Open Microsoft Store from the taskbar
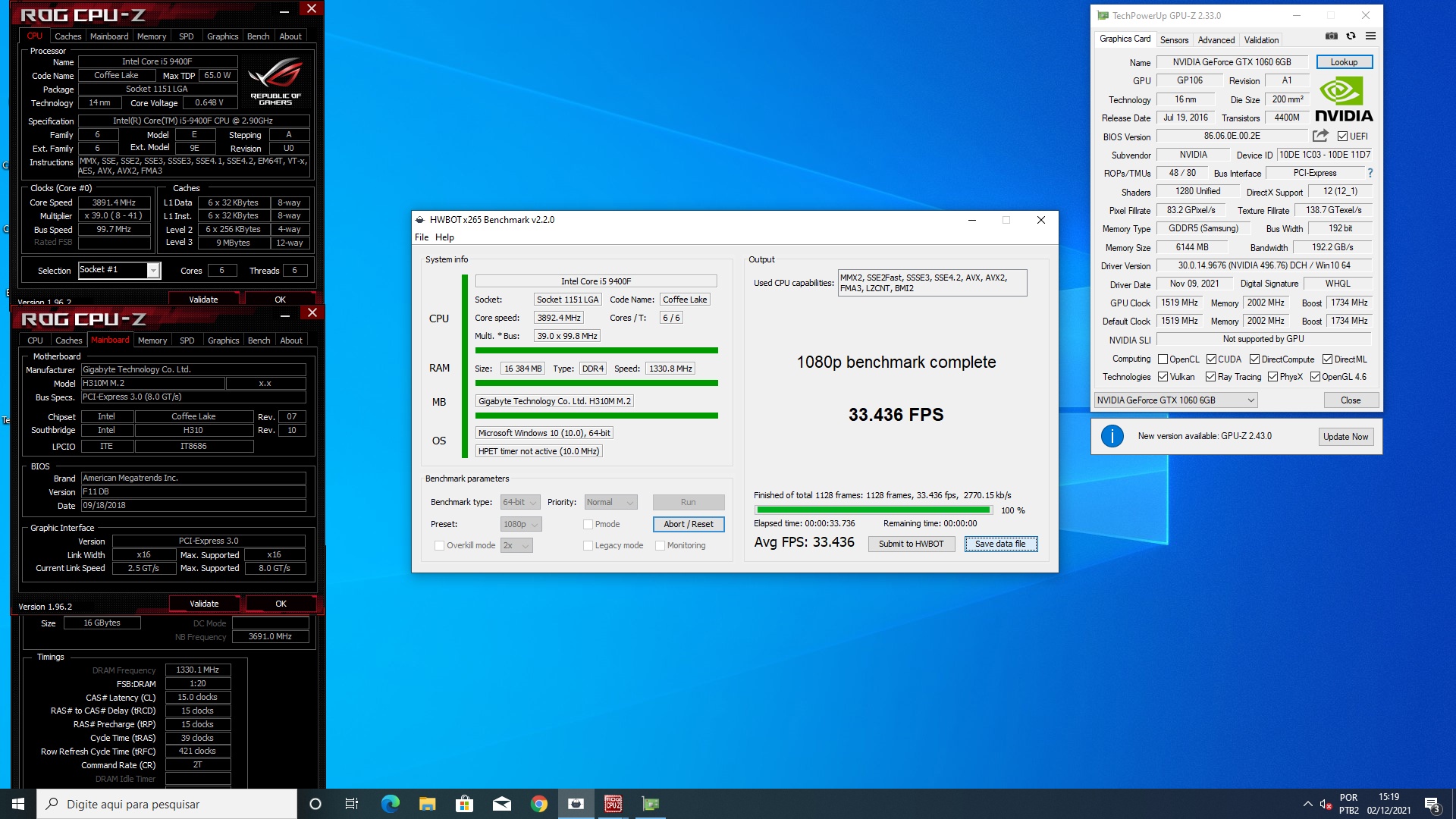 pyautogui.click(x=464, y=804)
